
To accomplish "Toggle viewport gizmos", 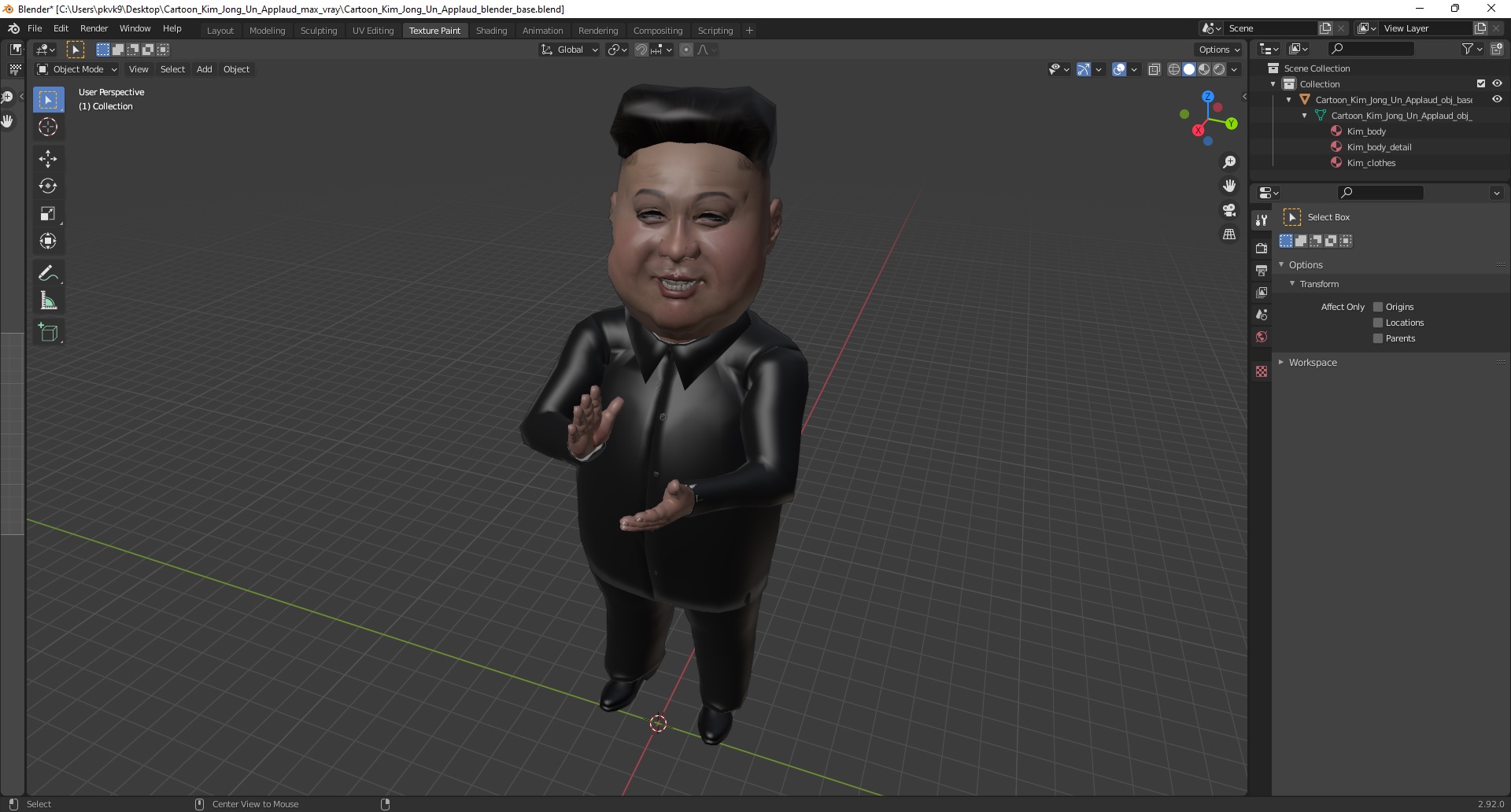I will (x=1084, y=69).
